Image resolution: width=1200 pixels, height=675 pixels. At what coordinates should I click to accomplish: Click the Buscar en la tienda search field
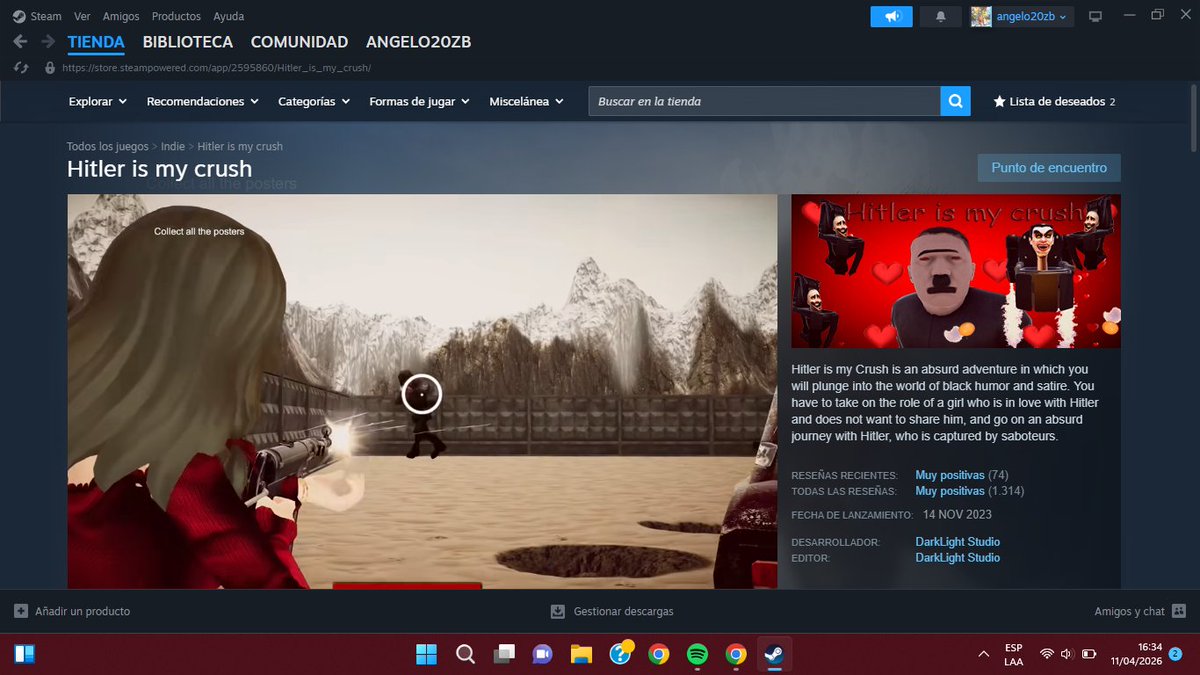764,101
